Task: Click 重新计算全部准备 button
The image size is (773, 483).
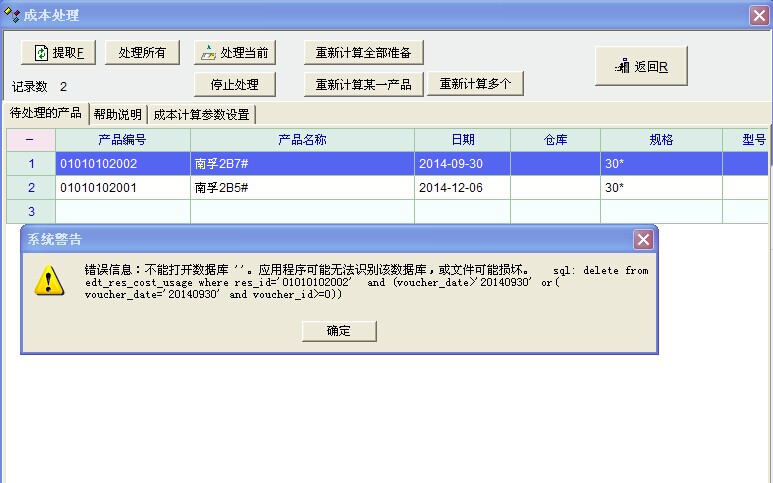Action: [363, 53]
